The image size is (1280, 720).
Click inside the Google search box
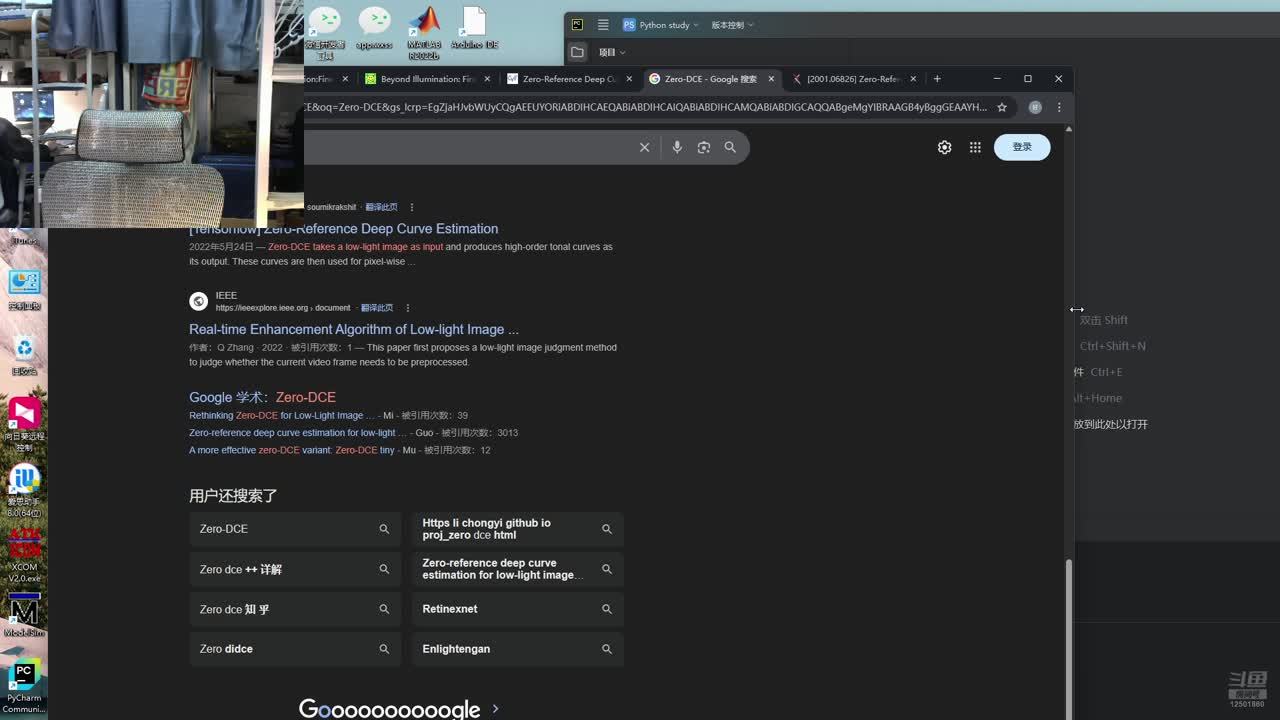pyautogui.click(x=468, y=147)
